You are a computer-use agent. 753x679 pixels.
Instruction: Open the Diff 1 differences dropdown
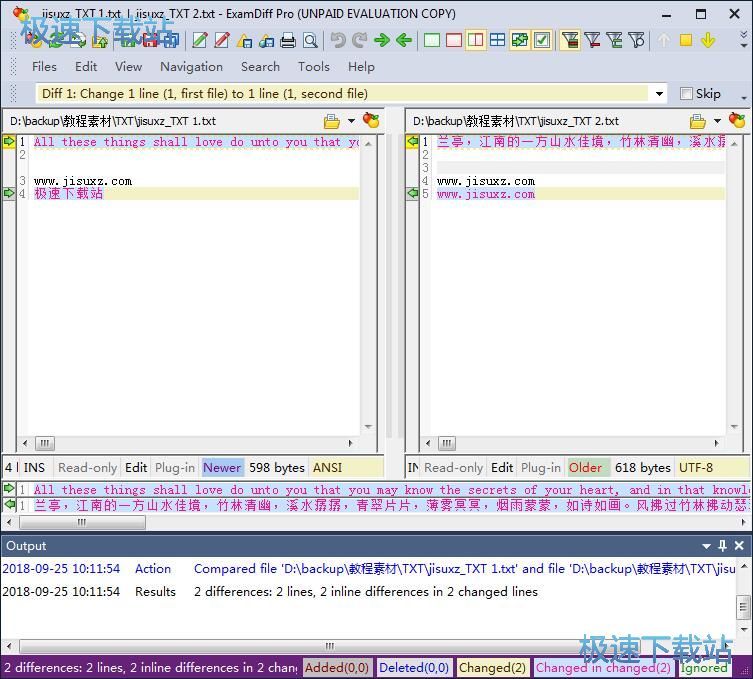(x=659, y=94)
